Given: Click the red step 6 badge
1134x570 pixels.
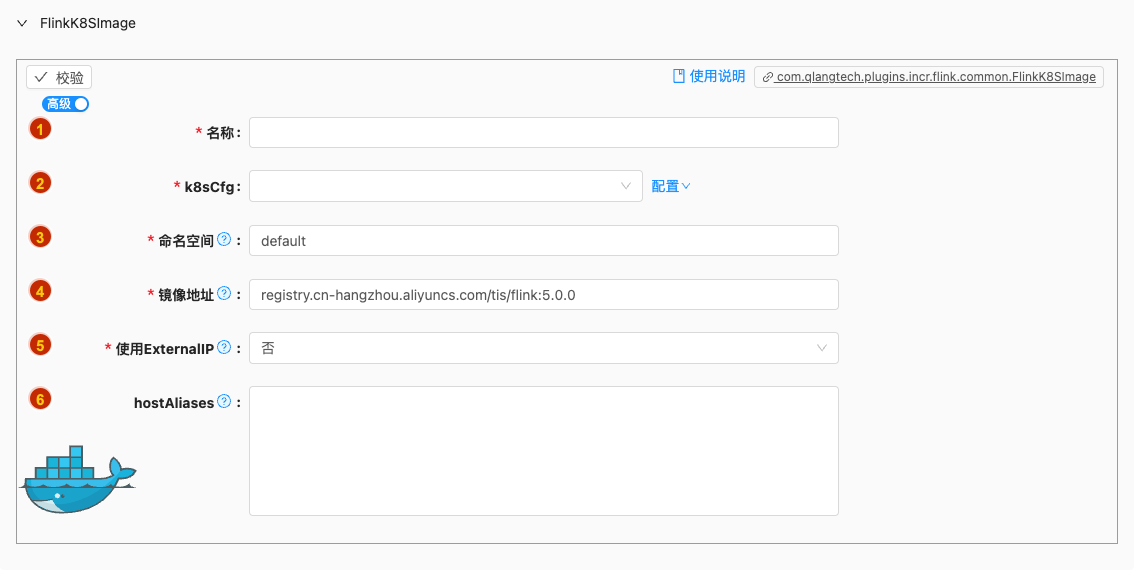Looking at the screenshot, I should 40,399.
